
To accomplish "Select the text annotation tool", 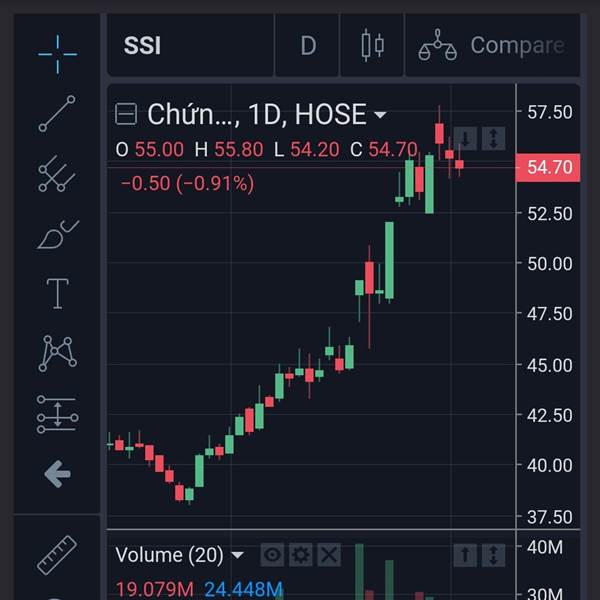I will tap(57, 293).
